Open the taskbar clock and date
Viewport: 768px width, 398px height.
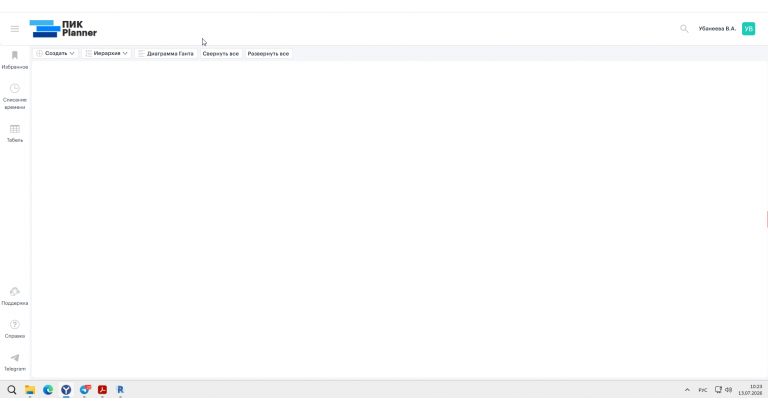click(750, 390)
